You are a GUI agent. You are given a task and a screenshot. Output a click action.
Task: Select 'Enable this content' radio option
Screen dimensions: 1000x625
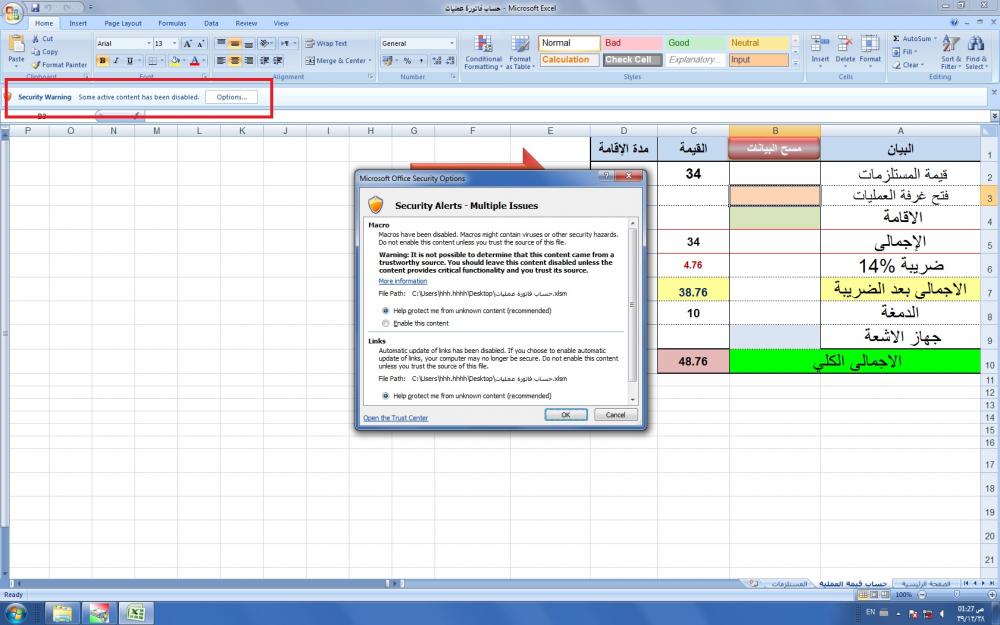[385, 323]
